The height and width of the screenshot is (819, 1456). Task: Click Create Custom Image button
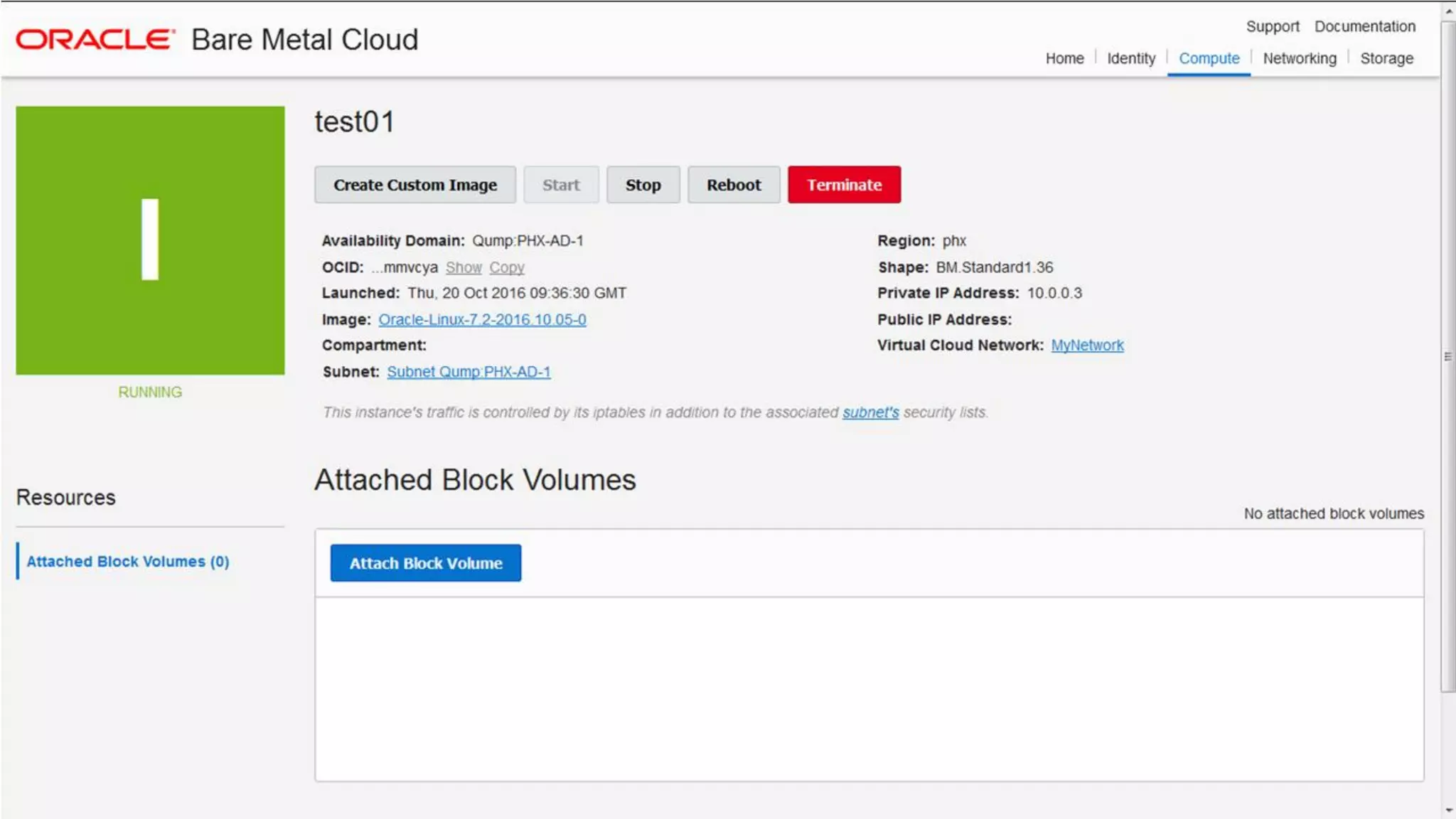pos(415,185)
